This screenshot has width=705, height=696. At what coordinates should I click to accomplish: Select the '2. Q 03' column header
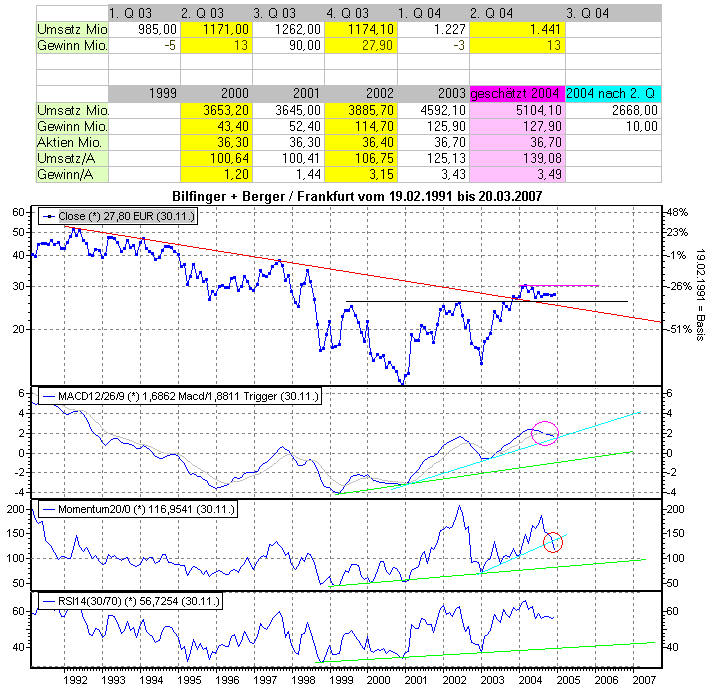click(x=216, y=13)
